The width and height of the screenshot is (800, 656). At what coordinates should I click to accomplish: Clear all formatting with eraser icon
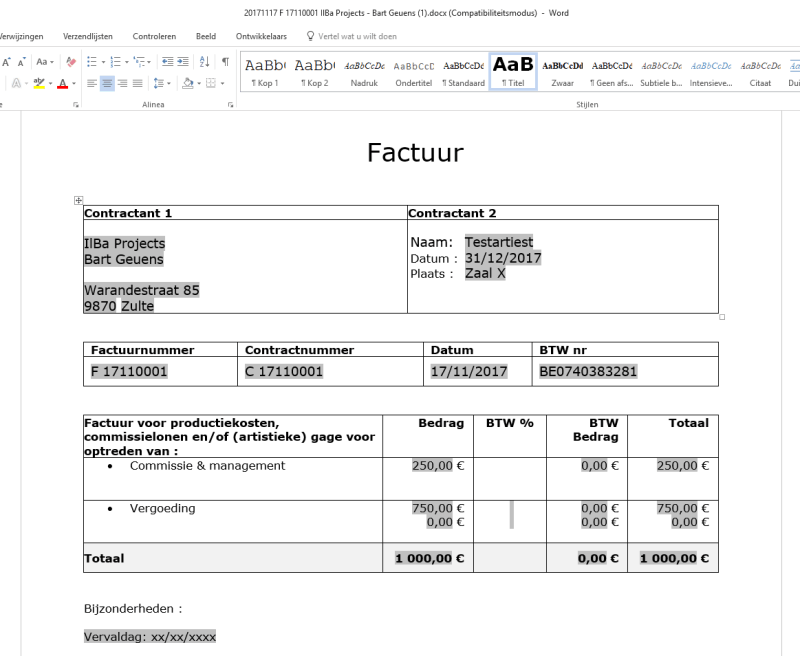coord(71,62)
